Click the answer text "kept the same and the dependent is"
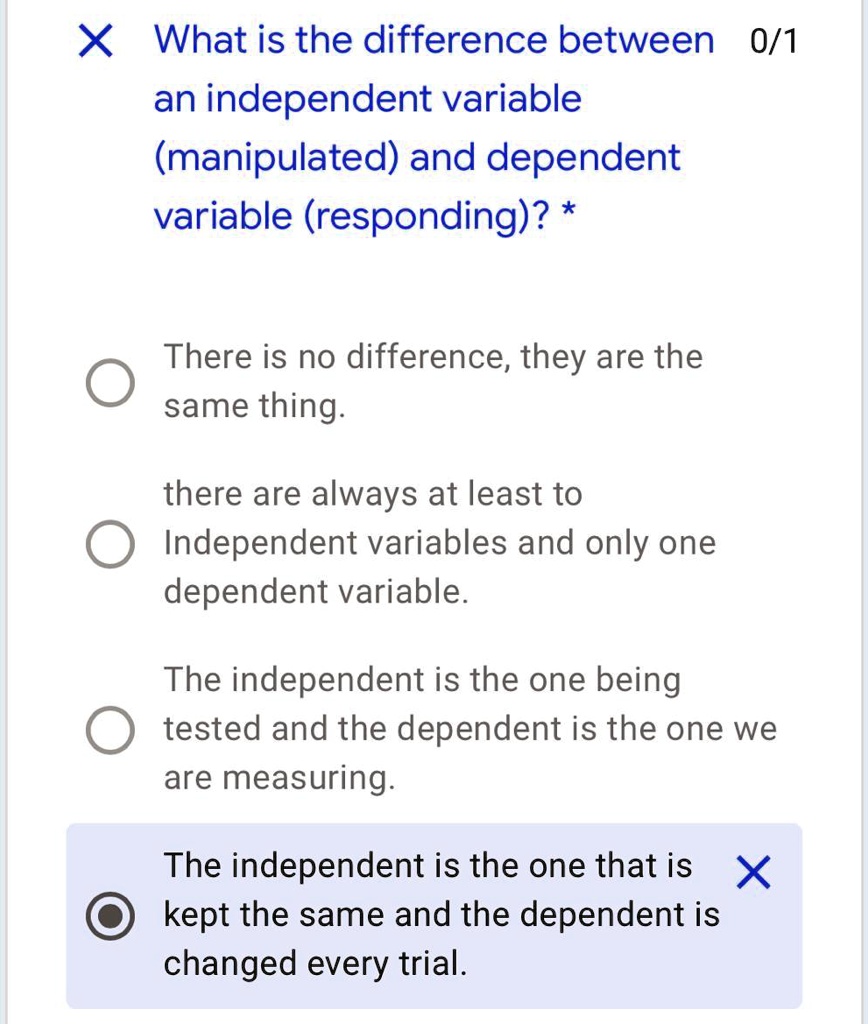 [x=441, y=915]
